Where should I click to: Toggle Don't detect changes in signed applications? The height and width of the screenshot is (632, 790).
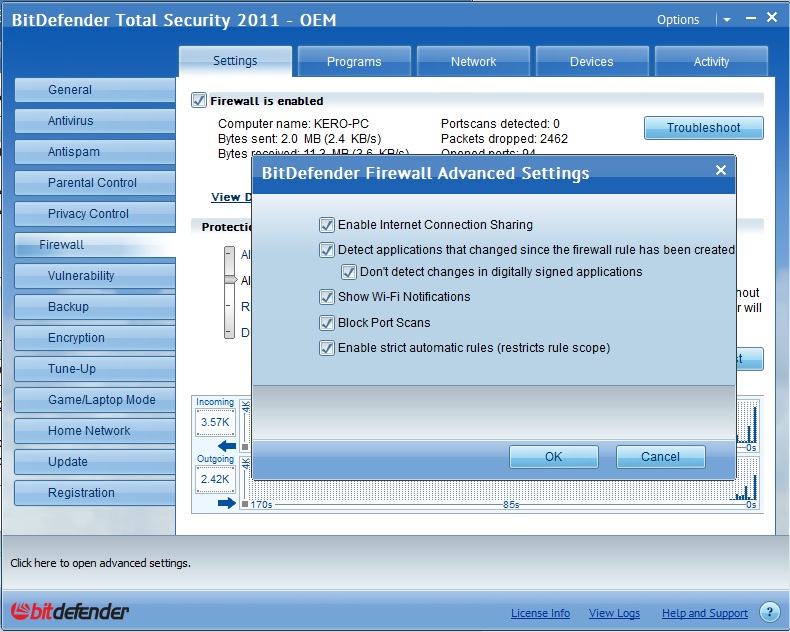[x=349, y=272]
